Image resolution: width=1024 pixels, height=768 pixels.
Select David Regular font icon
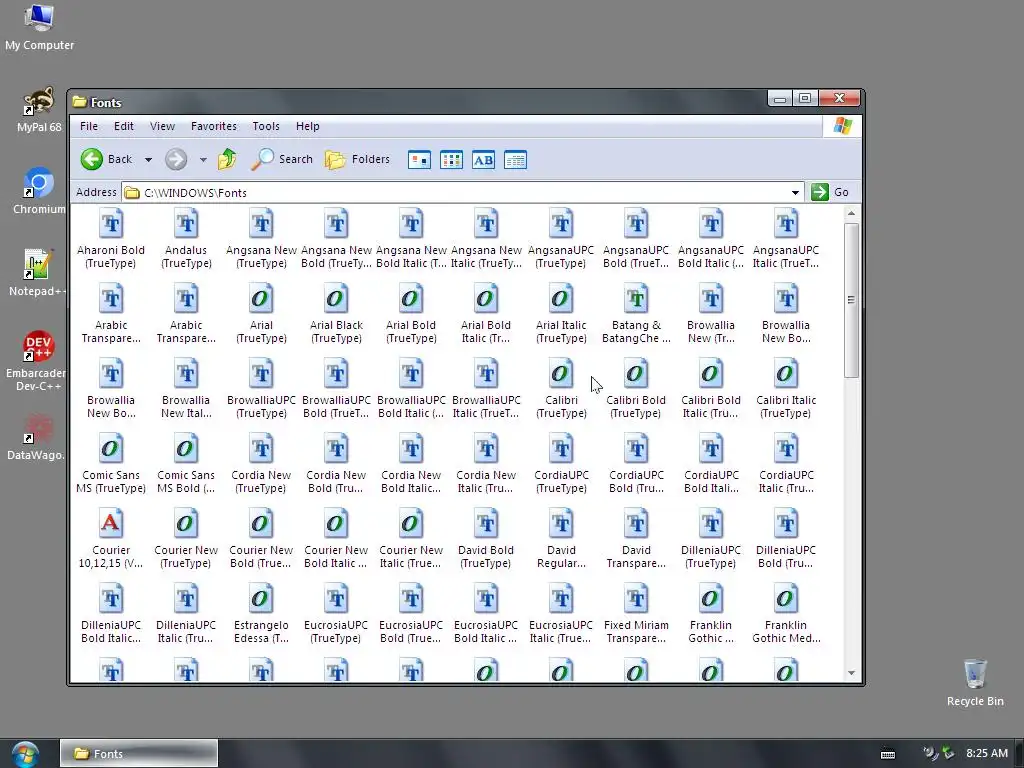(x=561, y=524)
